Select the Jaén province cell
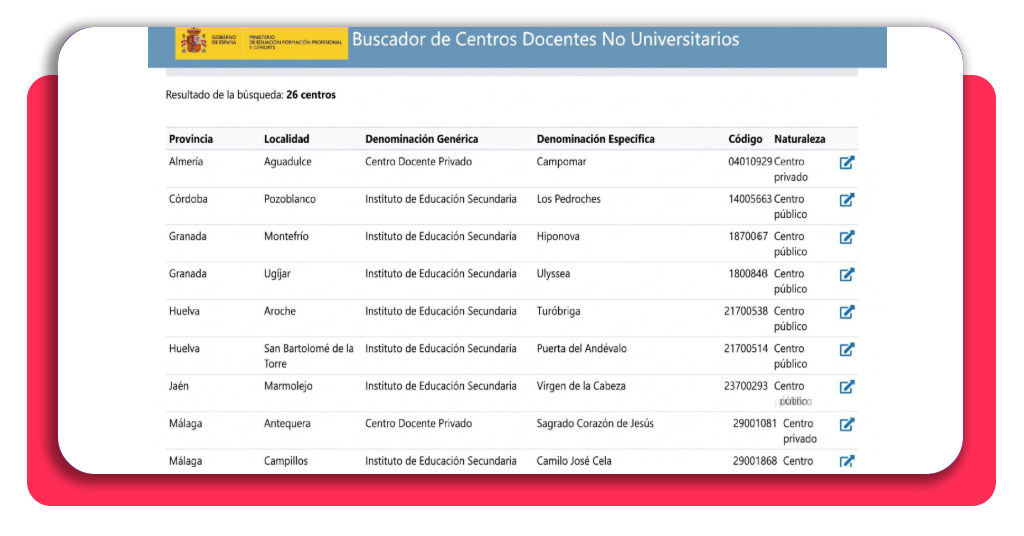 click(x=178, y=386)
